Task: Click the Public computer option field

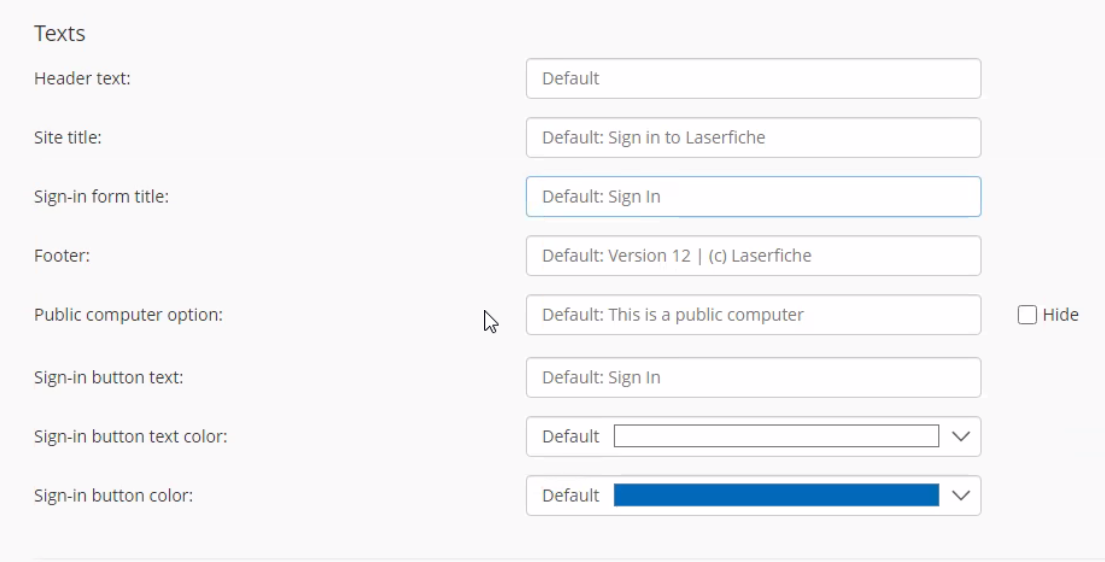Action: [x=752, y=315]
